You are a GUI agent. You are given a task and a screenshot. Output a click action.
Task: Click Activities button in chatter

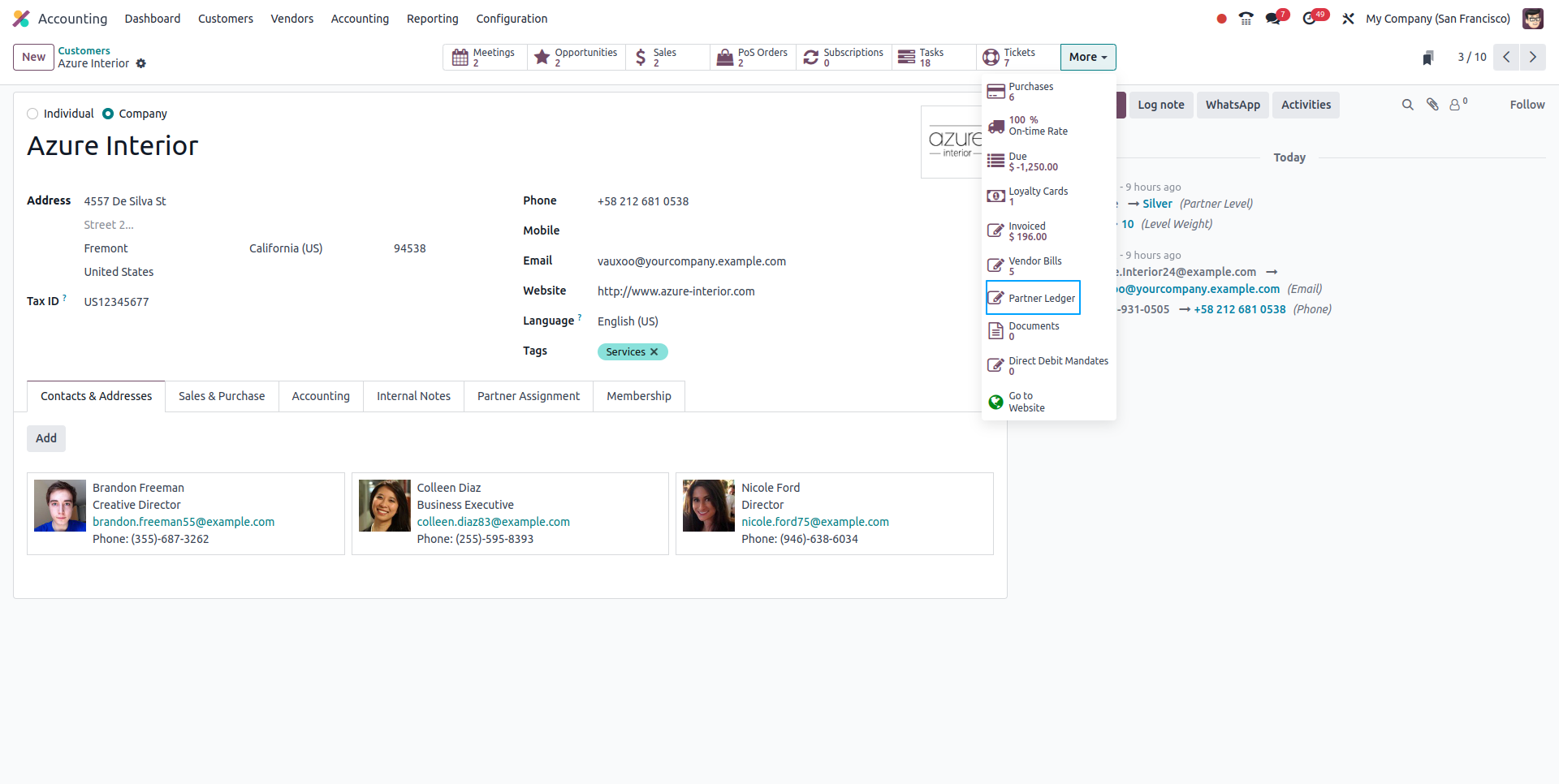point(1306,105)
